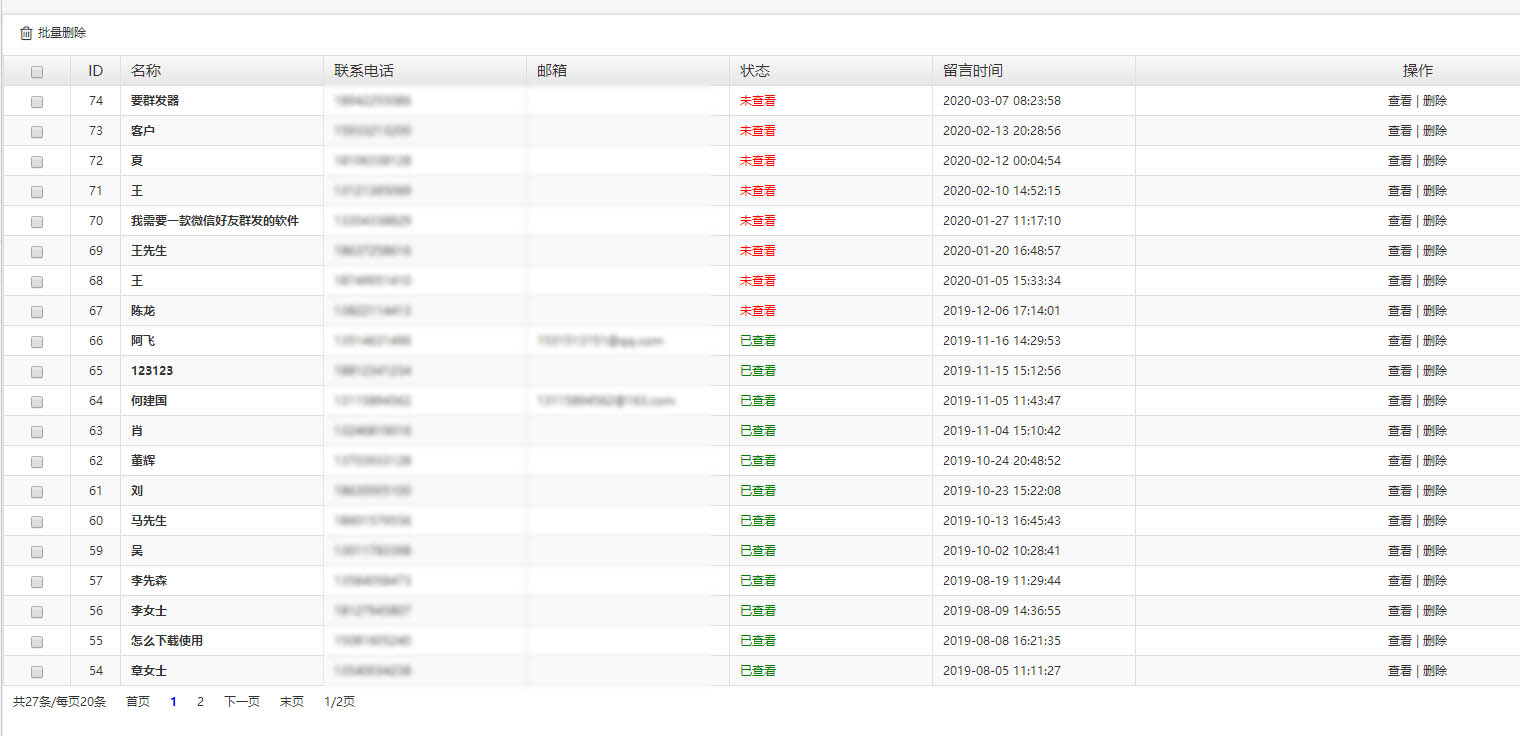Image resolution: width=1520 pixels, height=736 pixels.
Task: Go to first page via 首页
Action: (x=138, y=702)
